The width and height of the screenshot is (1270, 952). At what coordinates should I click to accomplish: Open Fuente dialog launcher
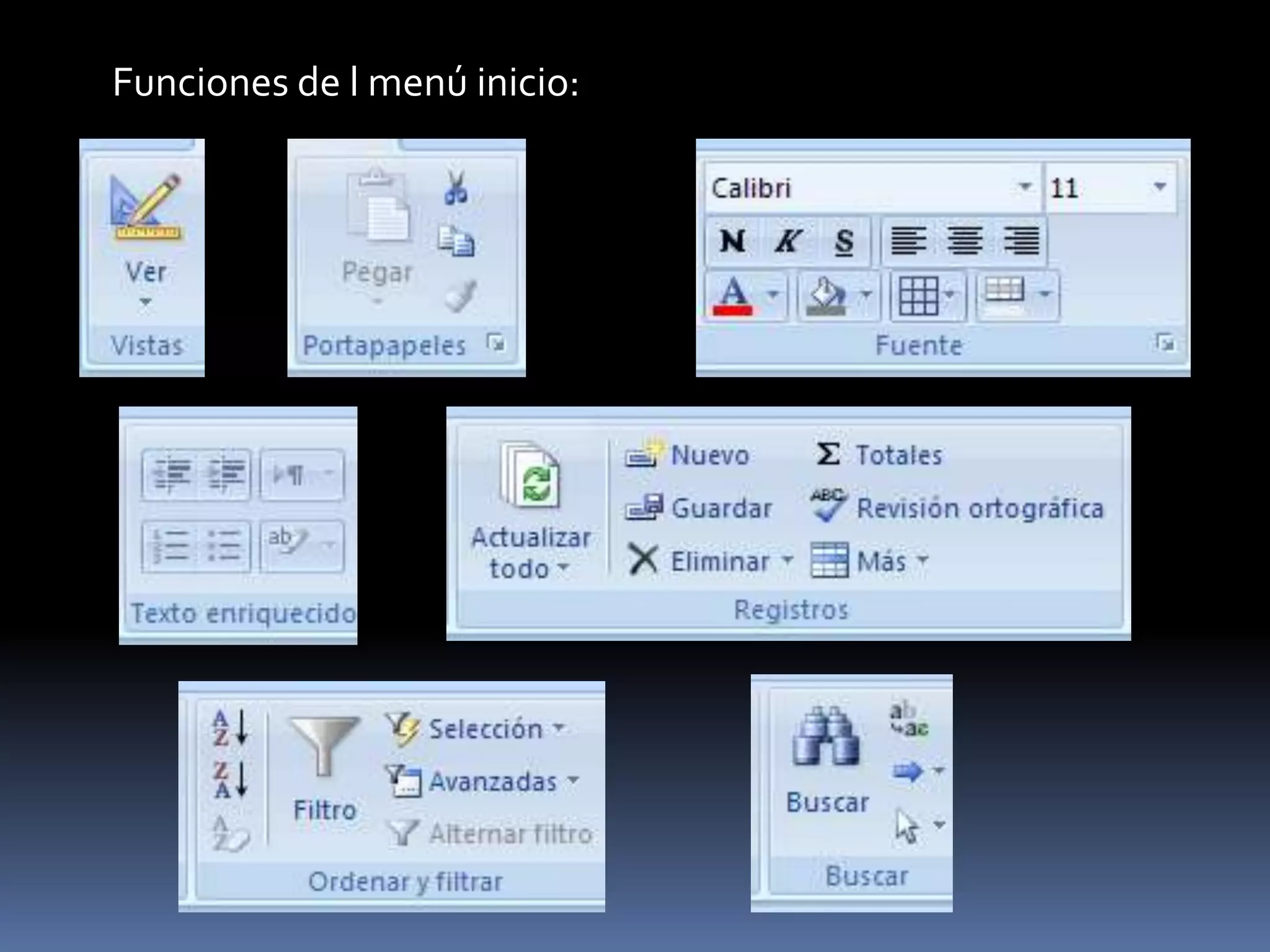point(1165,342)
